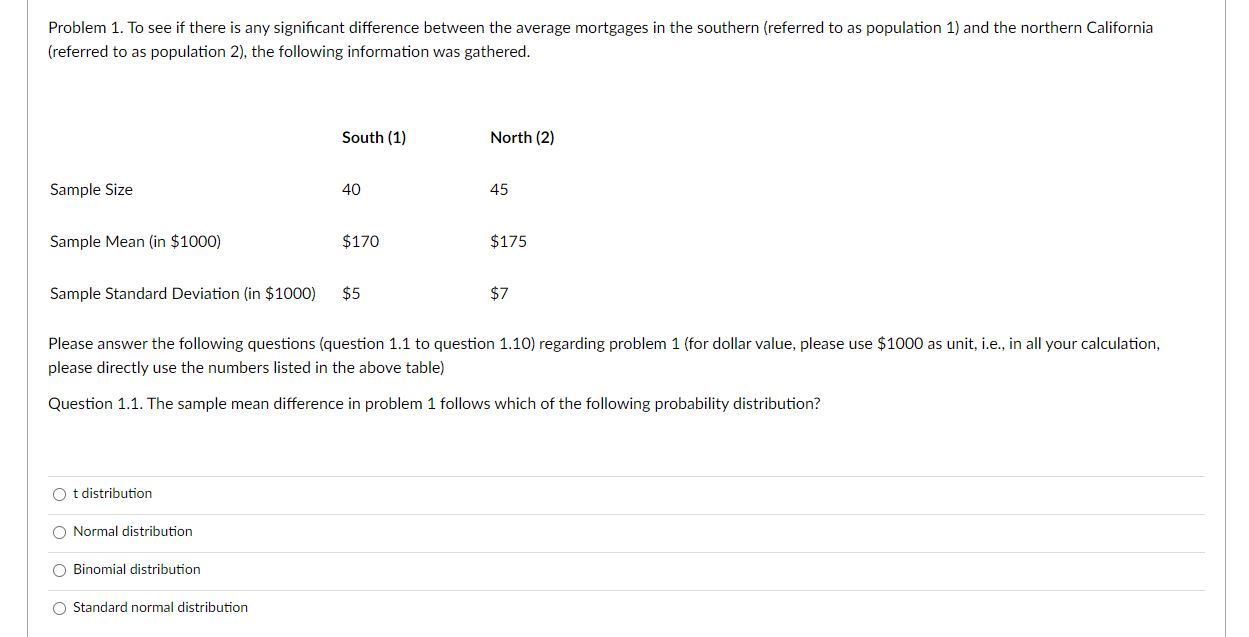Click the $175 sample mean value
The image size is (1249, 637).
pos(509,241)
